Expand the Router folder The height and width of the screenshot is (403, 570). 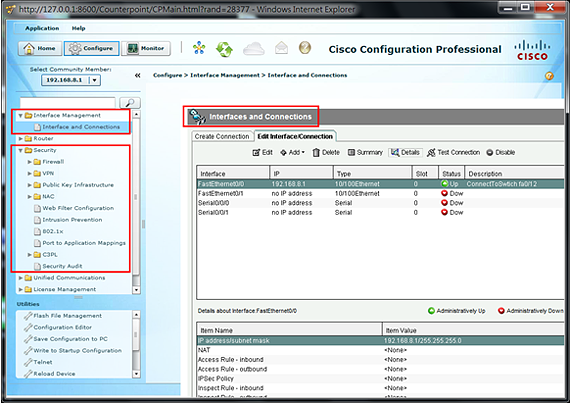[20, 138]
